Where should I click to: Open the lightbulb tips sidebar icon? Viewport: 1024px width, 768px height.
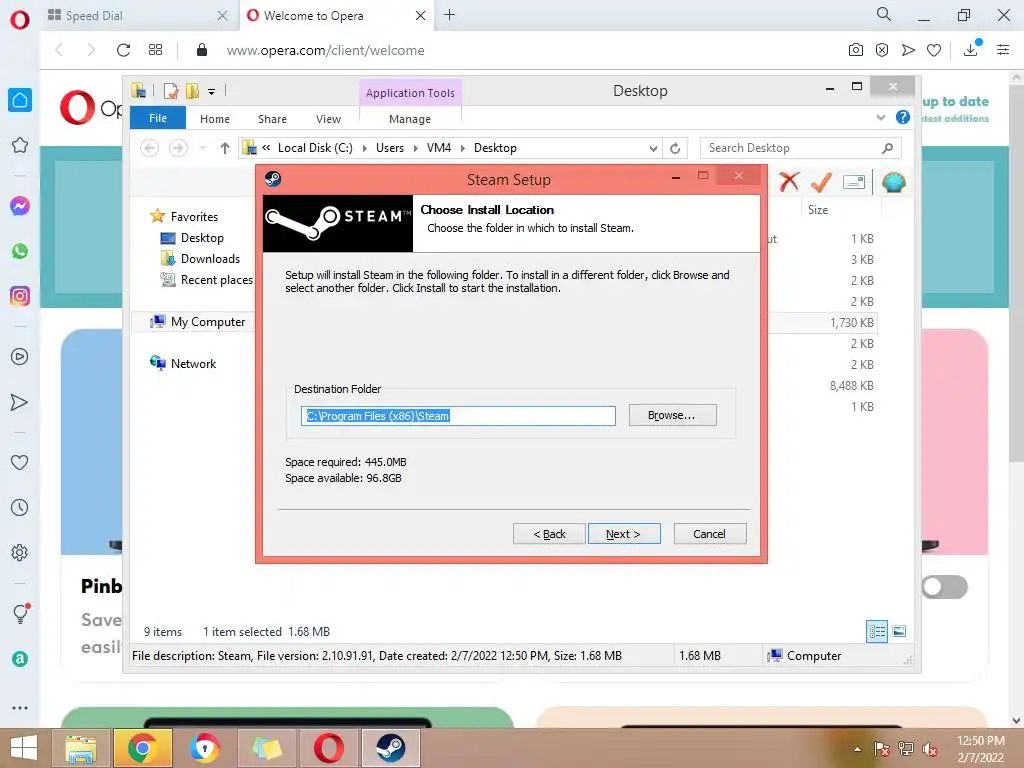coord(21,613)
